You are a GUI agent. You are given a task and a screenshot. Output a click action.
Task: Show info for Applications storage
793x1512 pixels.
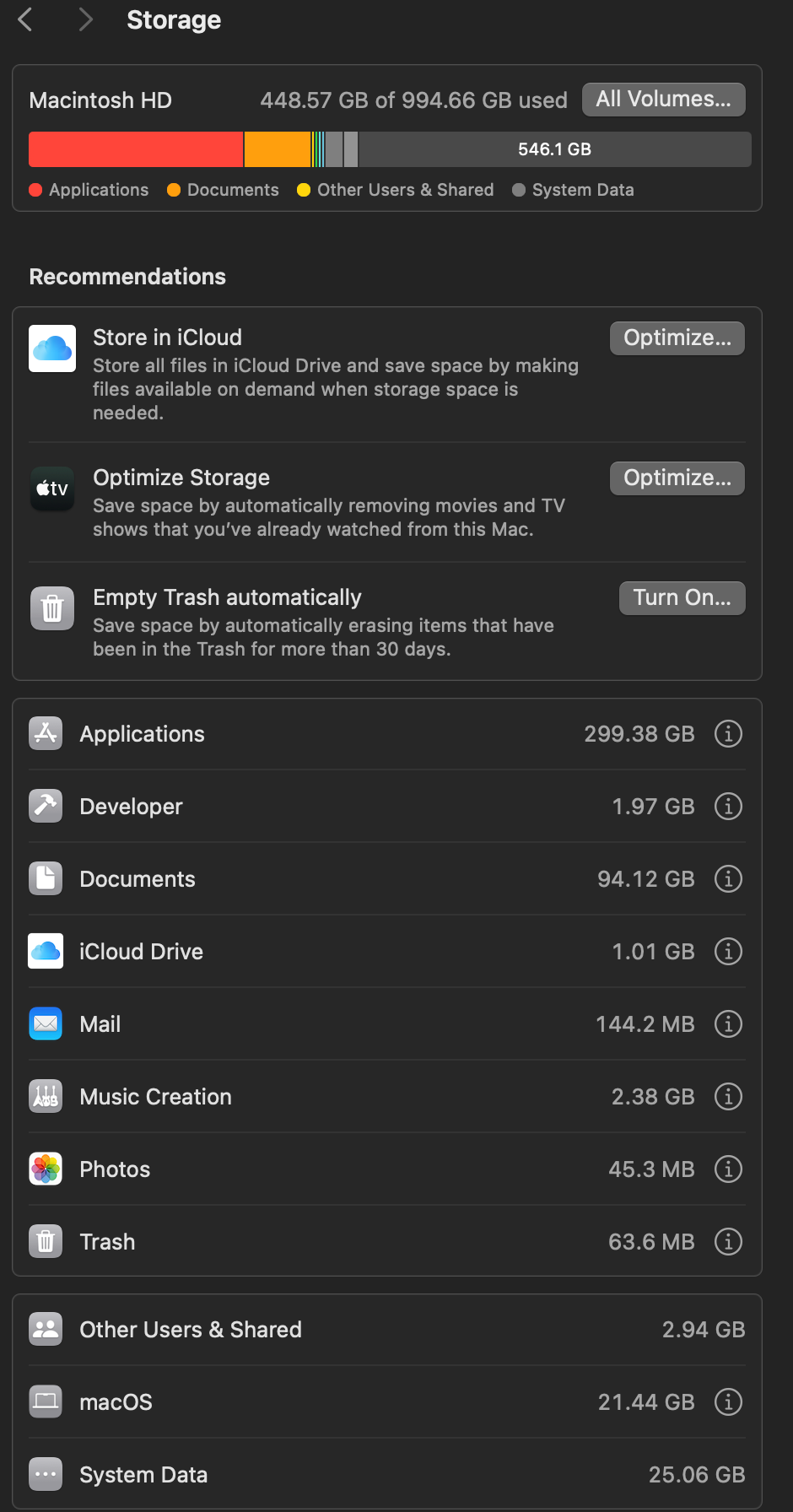tap(728, 734)
